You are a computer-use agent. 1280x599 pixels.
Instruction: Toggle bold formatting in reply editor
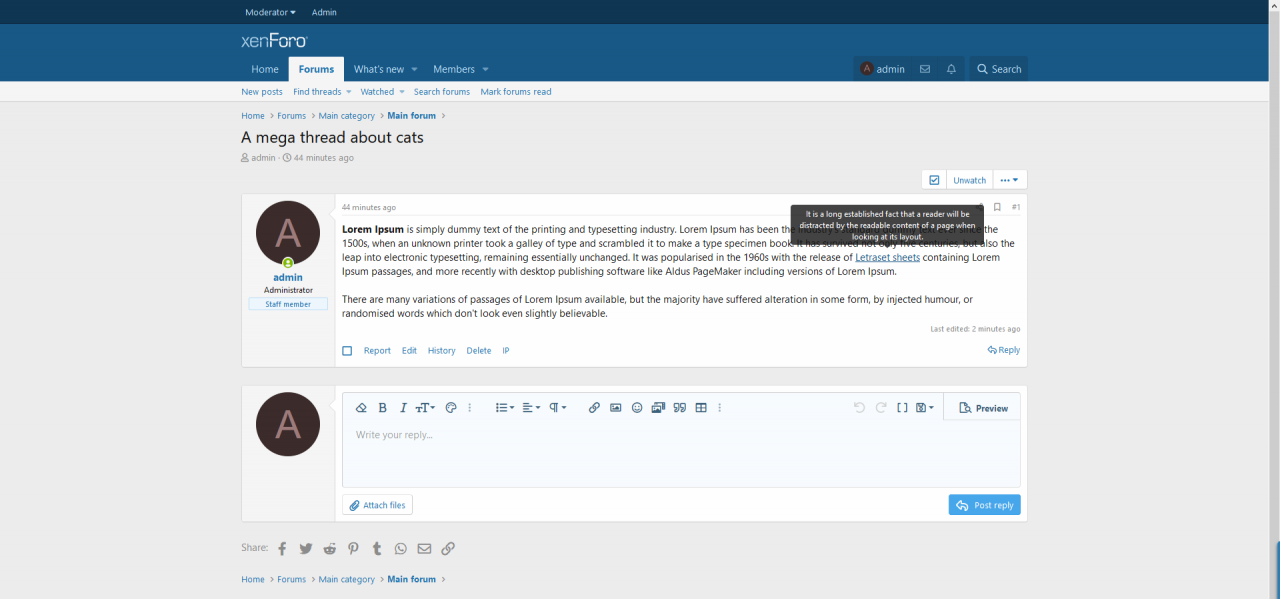[382, 408]
